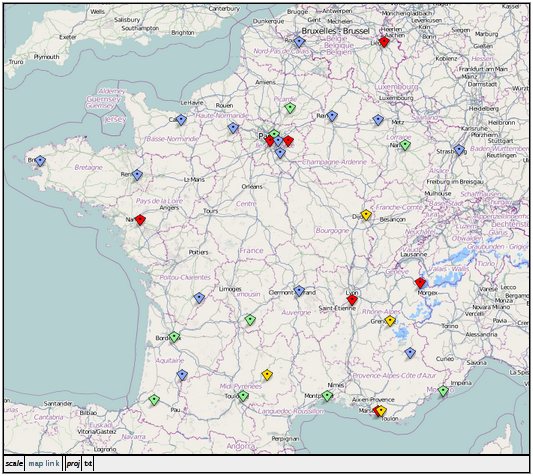Select the green marker south of Limoges
The width and height of the screenshot is (533, 476).
tap(250, 320)
